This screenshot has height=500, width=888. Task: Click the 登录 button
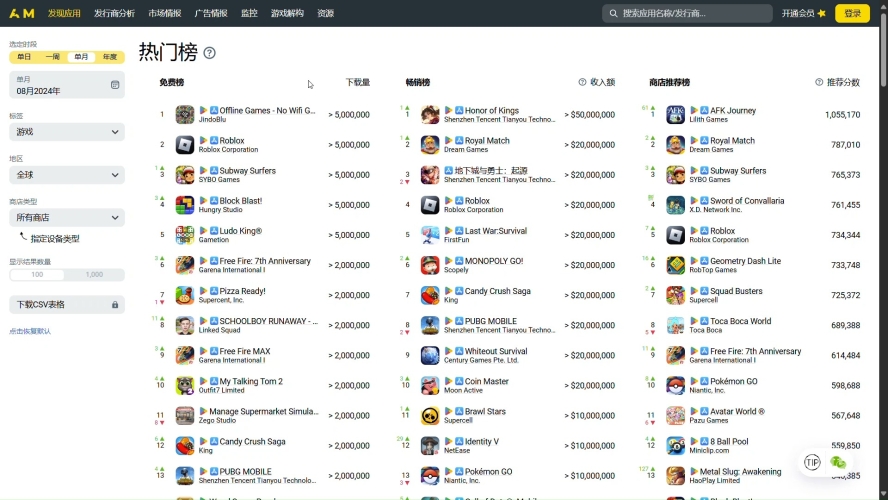pyautogui.click(x=852, y=13)
